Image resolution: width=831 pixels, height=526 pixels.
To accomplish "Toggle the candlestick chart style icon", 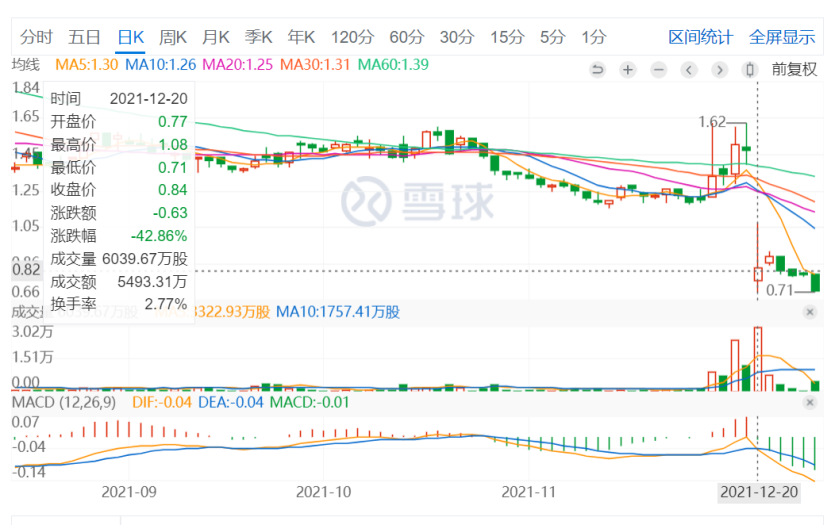I will (750, 69).
